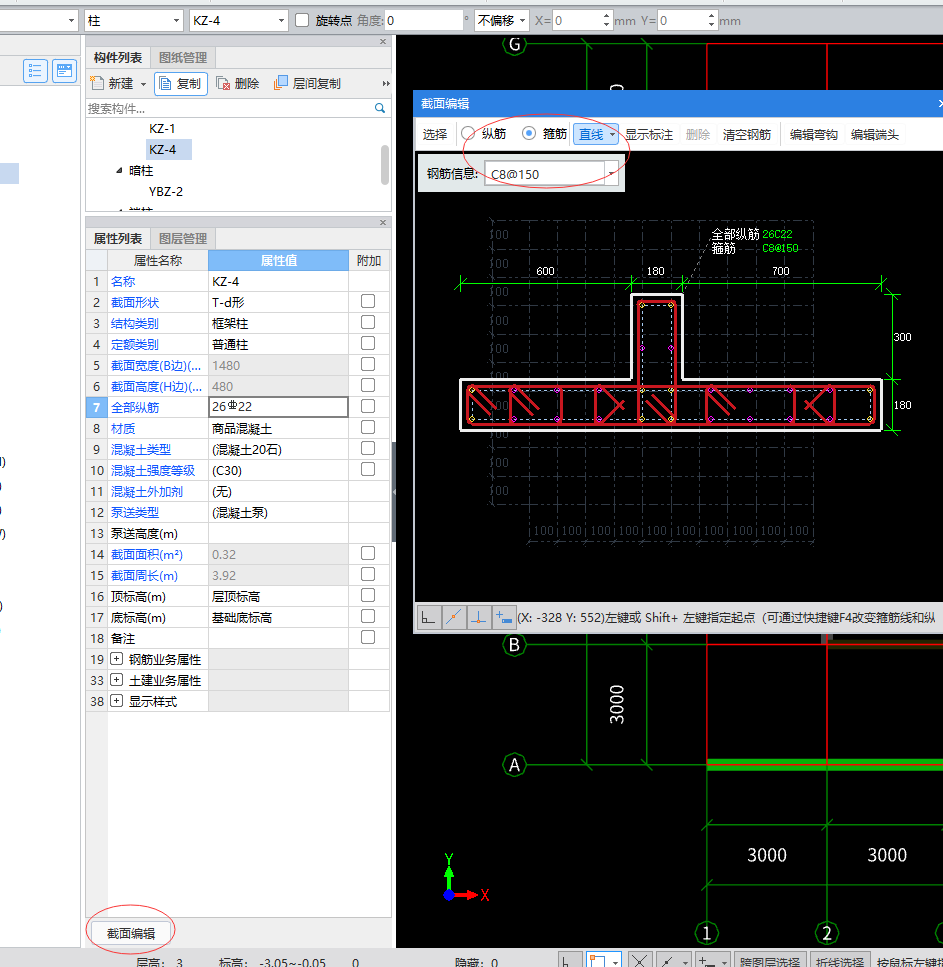The height and width of the screenshot is (967, 943).
Task: Click the 跨图层选择 button
Action: pyautogui.click(x=770, y=961)
